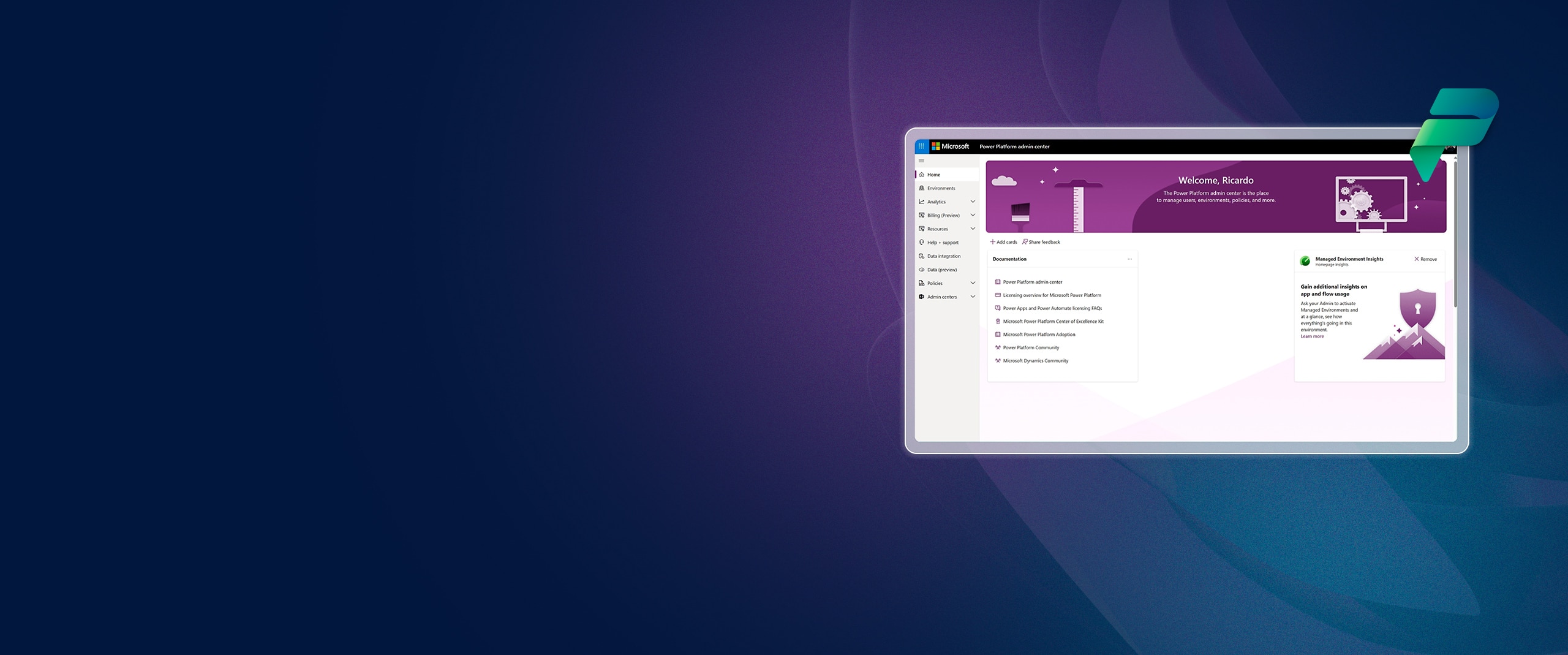1568x655 pixels.
Task: Expand the Analytics chevron
Action: pyautogui.click(x=973, y=202)
